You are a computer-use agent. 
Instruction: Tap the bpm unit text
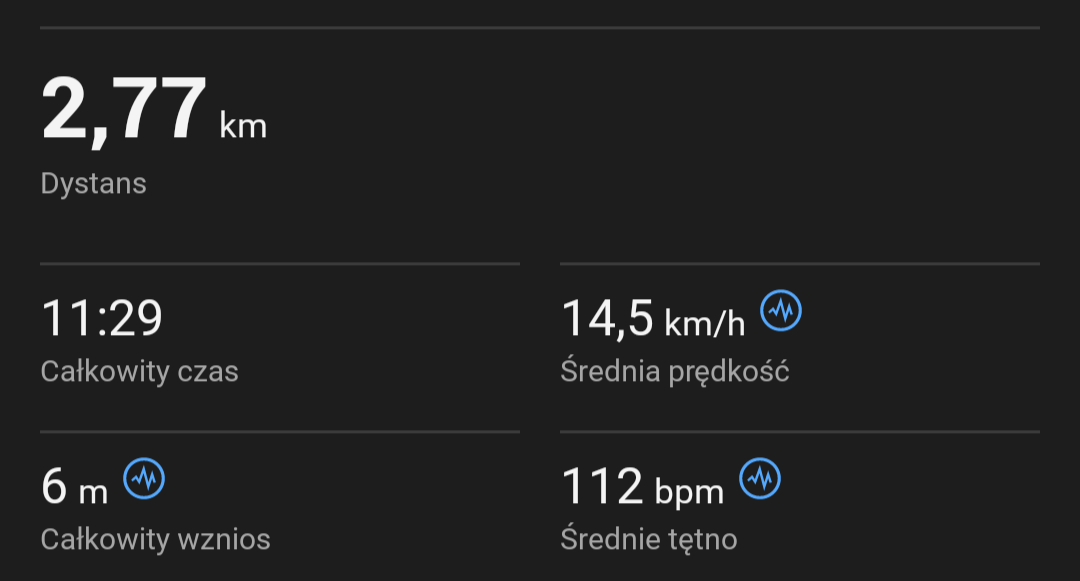[x=689, y=492]
